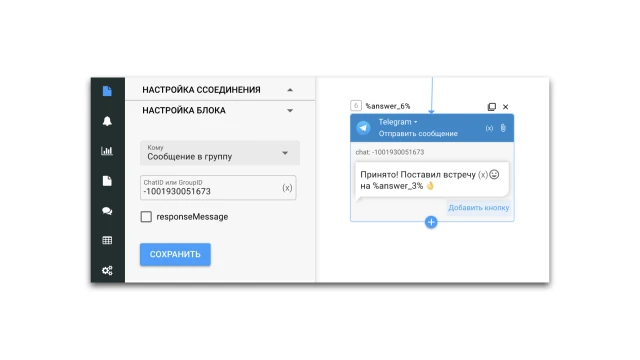This screenshot has height=360, width=640.
Task: Open chat bubbles icon in sidebar
Action: point(107,211)
